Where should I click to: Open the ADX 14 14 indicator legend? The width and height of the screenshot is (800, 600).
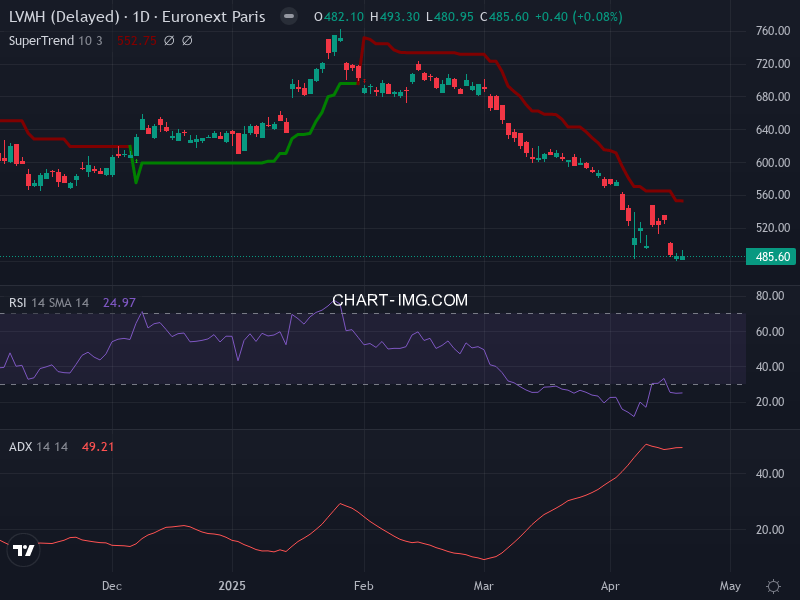[38, 447]
